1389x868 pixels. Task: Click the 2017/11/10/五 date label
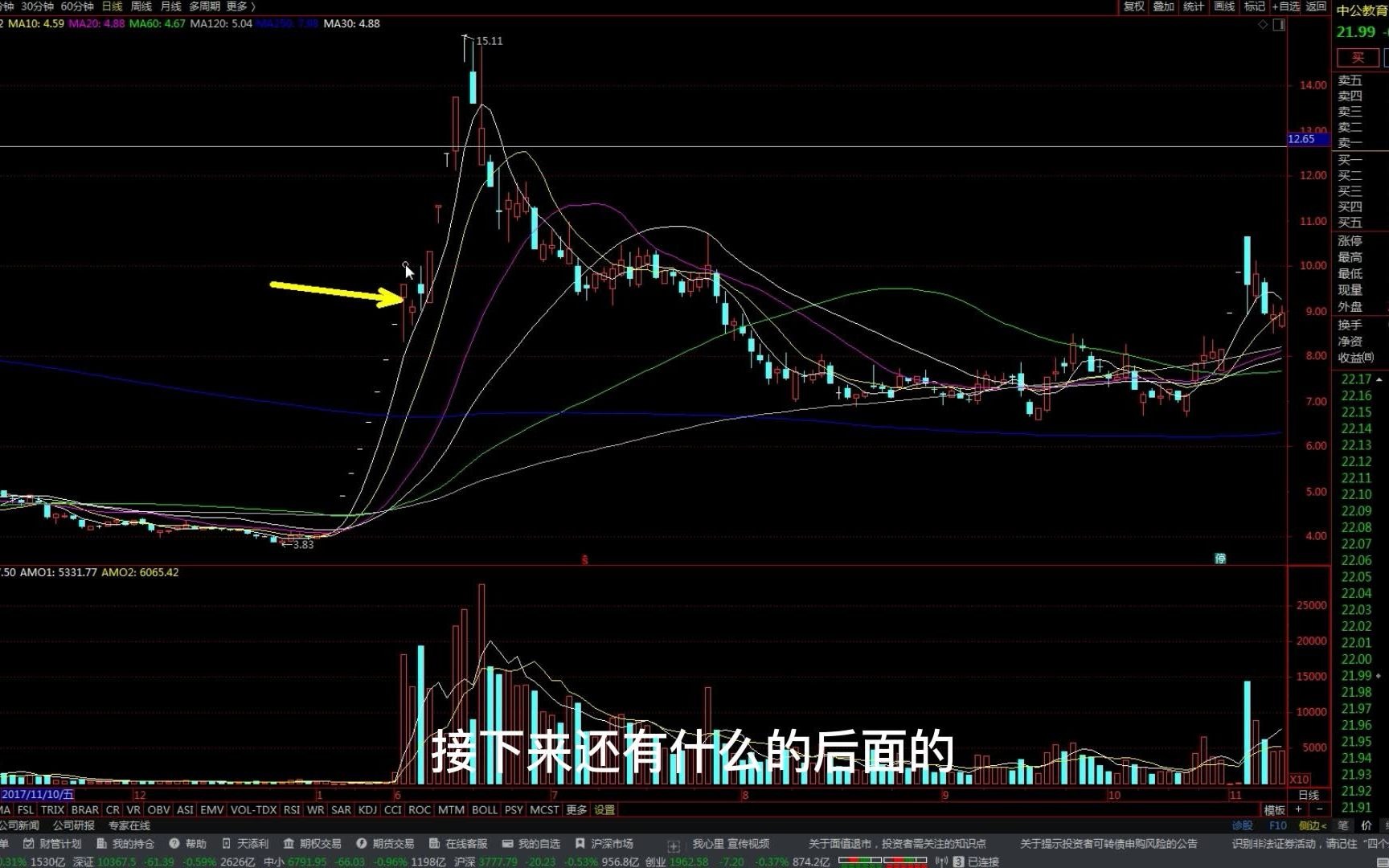(x=37, y=795)
